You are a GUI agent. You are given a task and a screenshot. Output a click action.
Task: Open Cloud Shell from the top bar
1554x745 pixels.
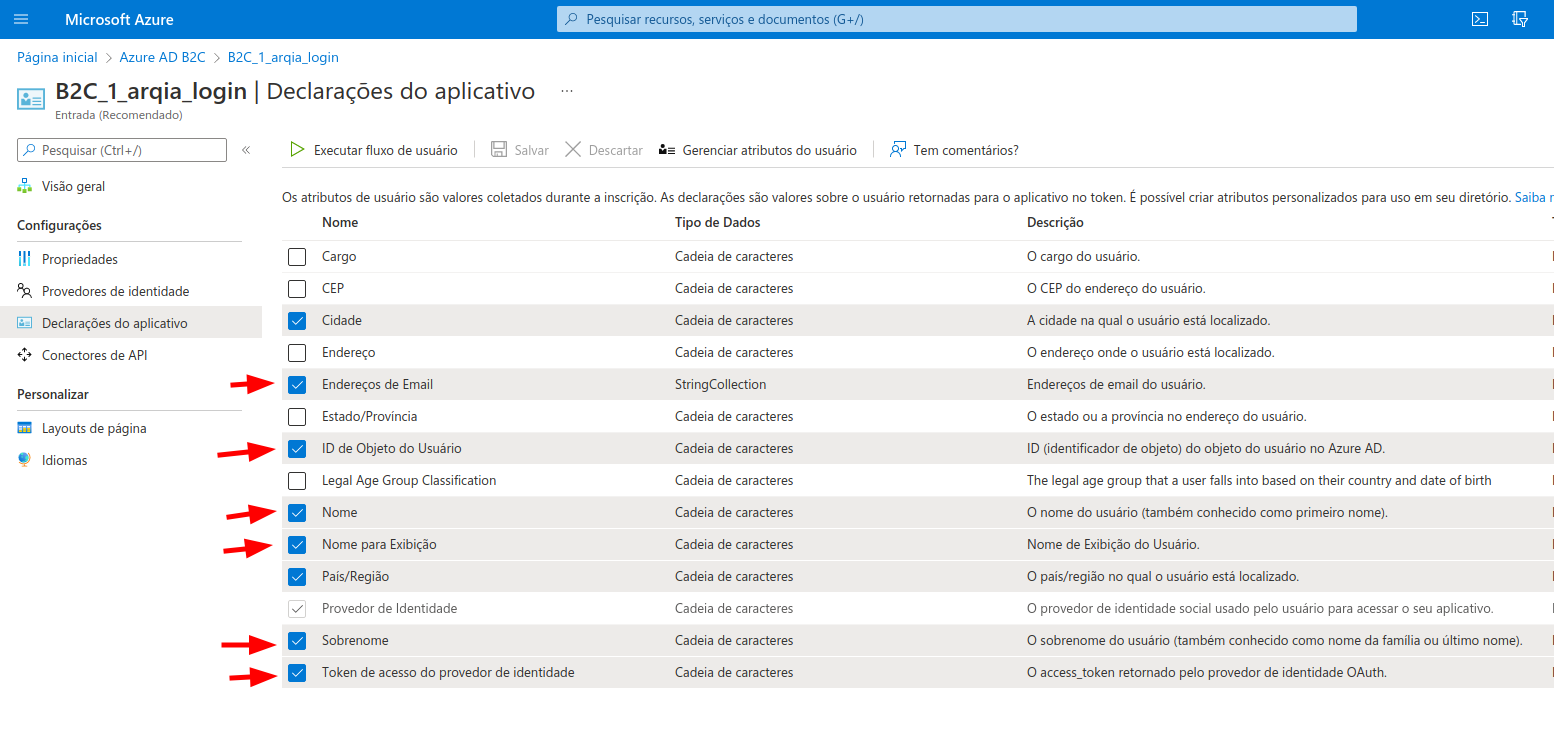[x=1479, y=19]
